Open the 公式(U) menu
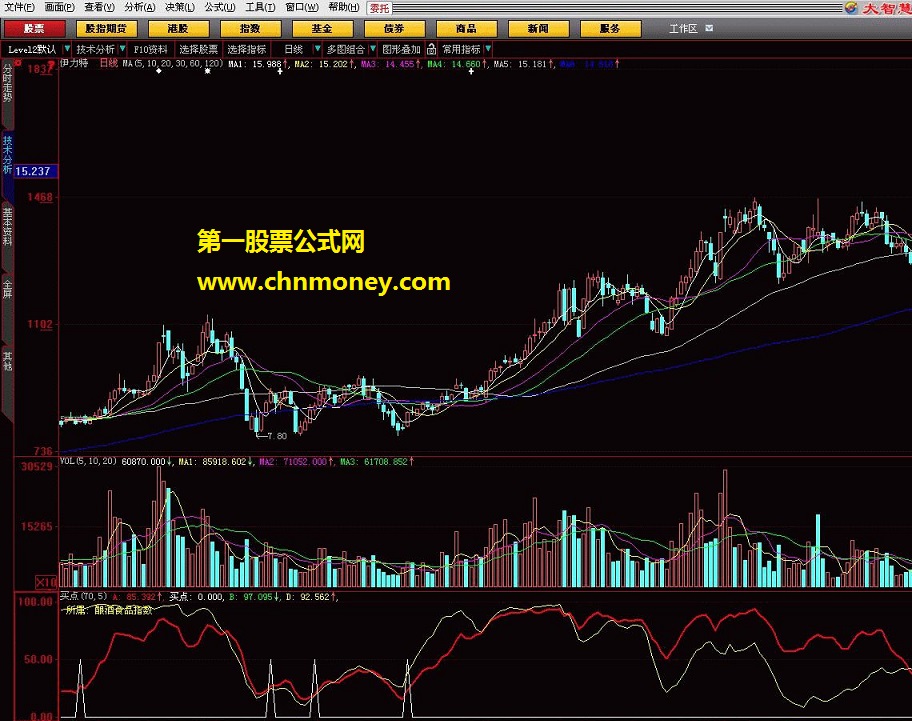 click(220, 8)
